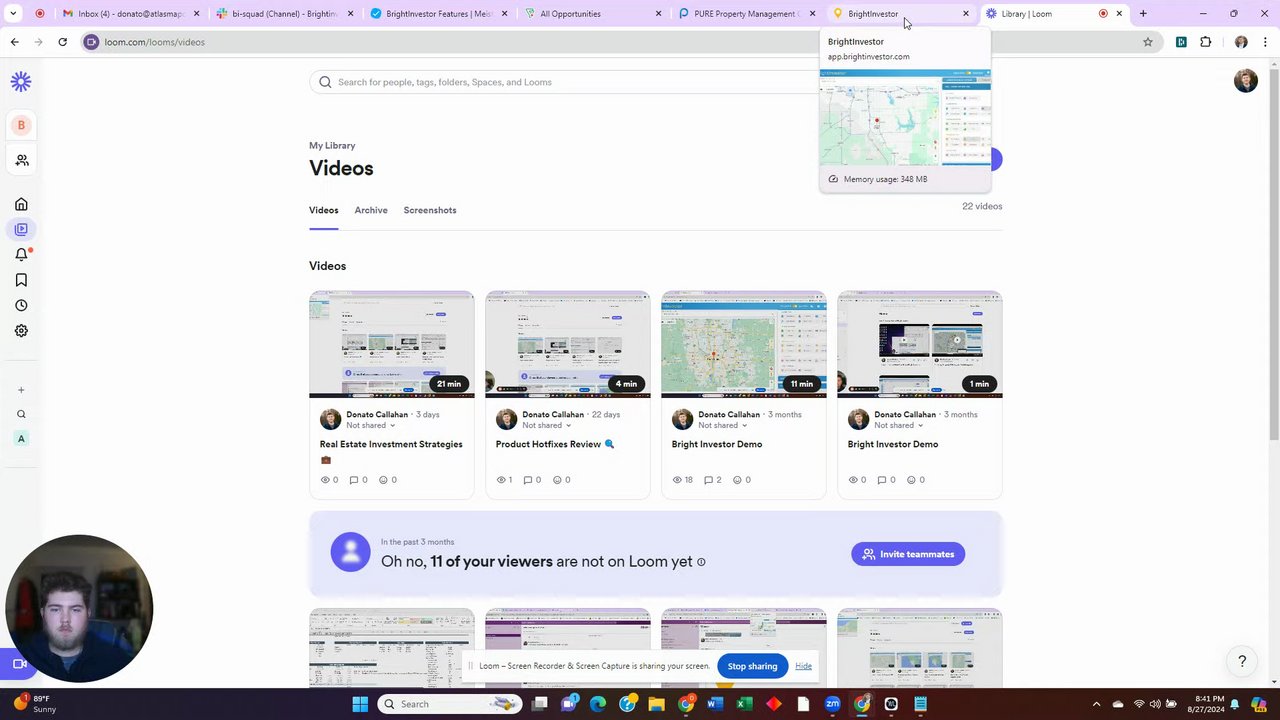Click the info icon after 'not on Loom yet'
Viewport: 1280px width, 720px height.
point(701,562)
